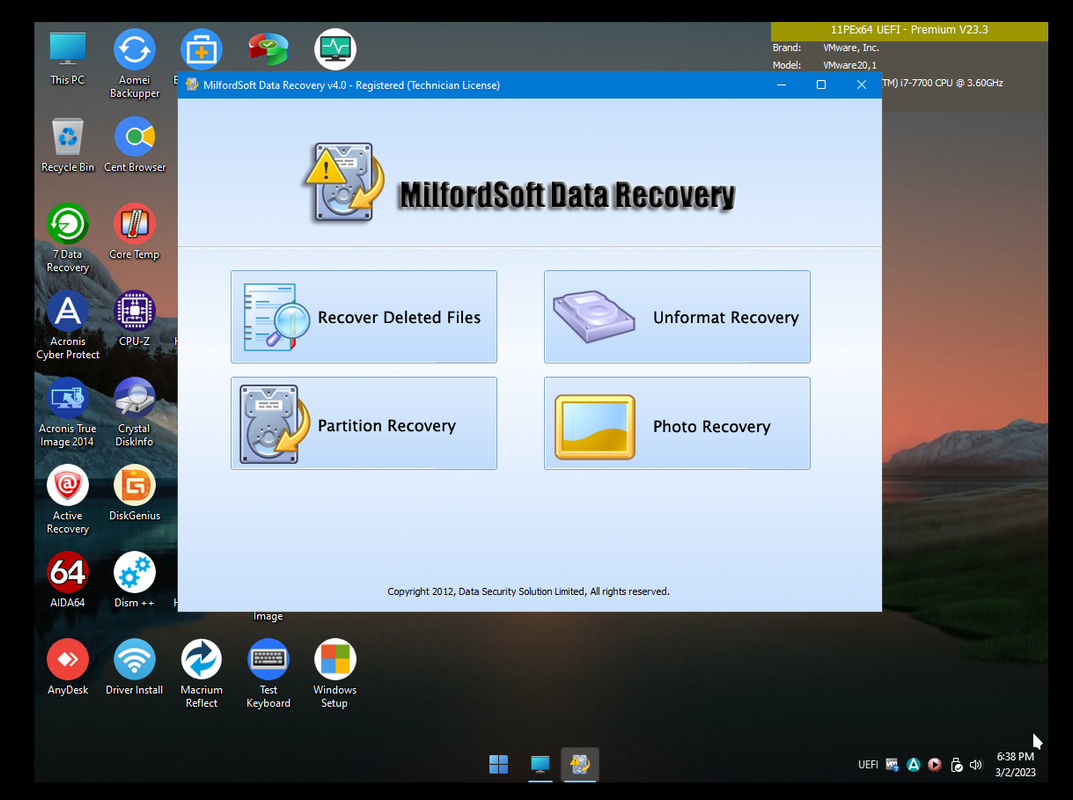Open Acronis True Image 2014
Screen dimensions: 1073x800
(68, 413)
